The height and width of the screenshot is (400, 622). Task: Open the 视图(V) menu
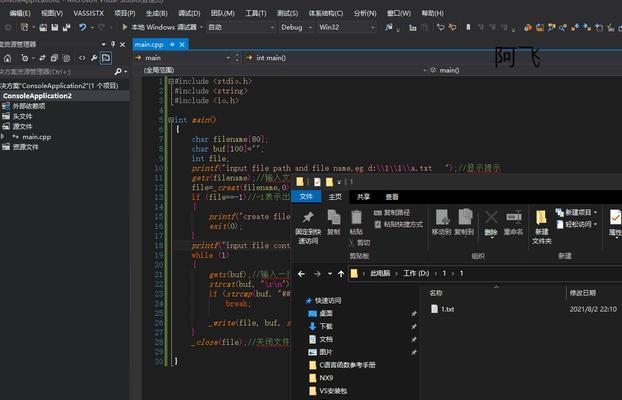52,13
